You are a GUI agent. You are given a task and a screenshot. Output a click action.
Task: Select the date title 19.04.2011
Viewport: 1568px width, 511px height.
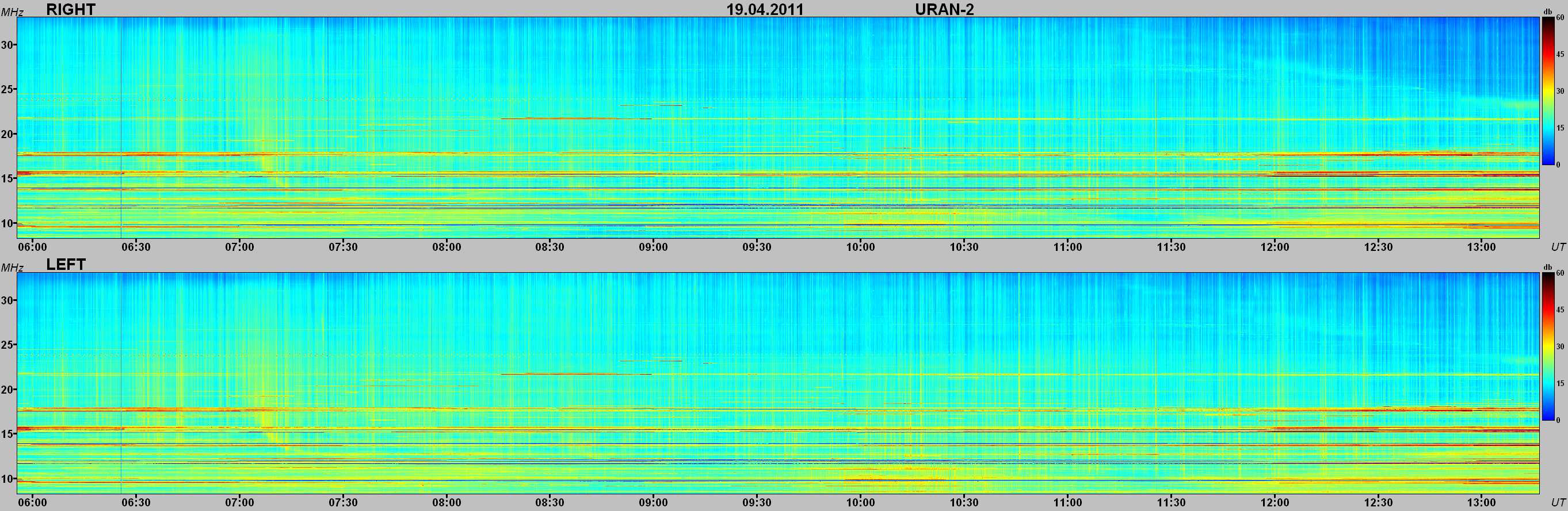765,9
